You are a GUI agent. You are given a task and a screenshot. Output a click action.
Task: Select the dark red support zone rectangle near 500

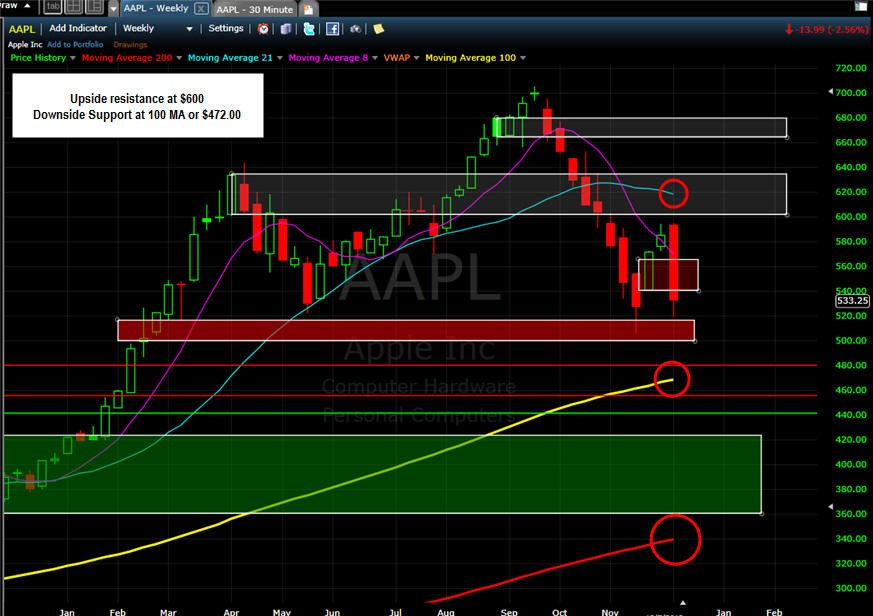pos(406,330)
